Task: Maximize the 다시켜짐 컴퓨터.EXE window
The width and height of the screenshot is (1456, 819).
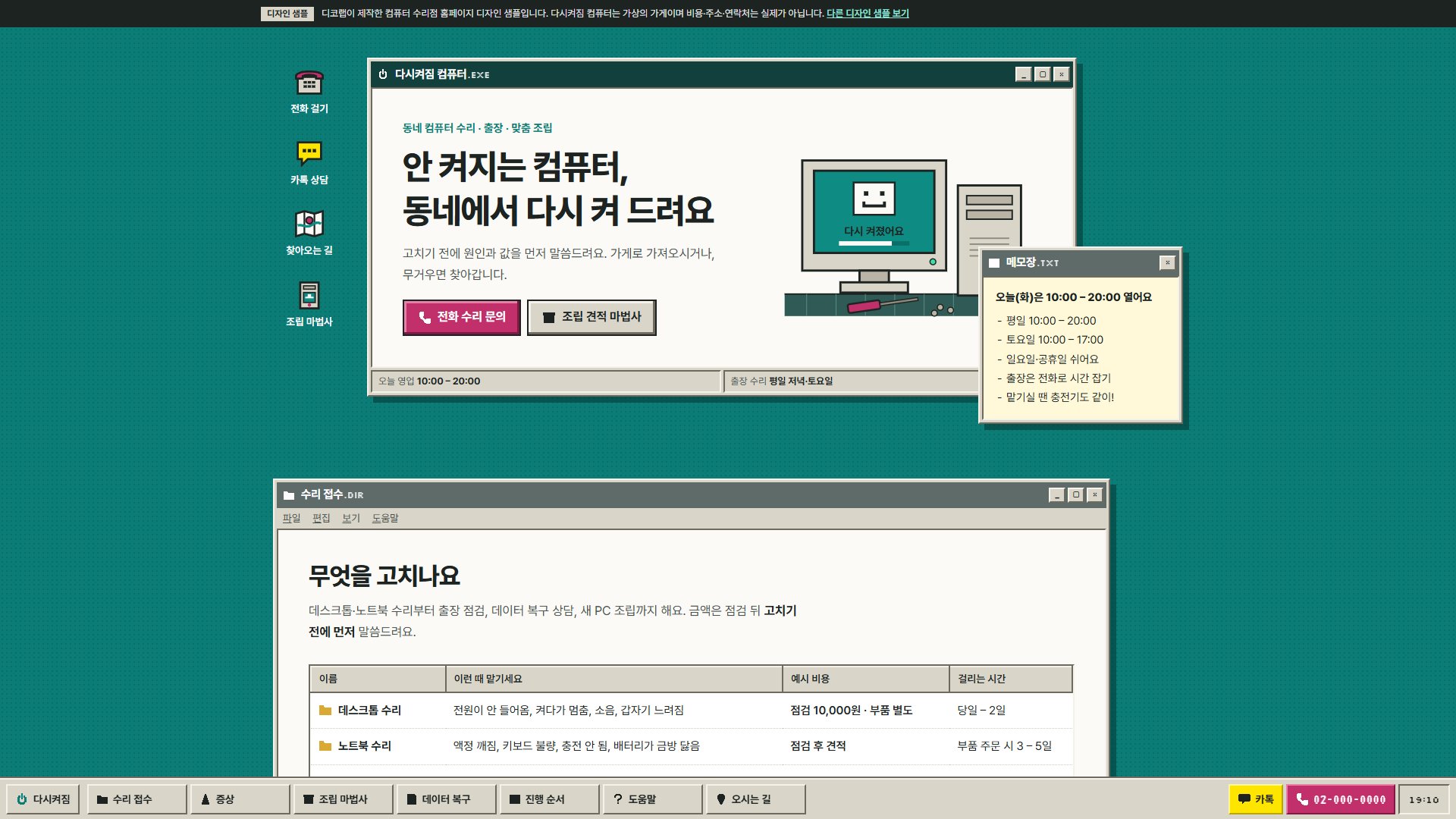Action: click(x=1043, y=74)
